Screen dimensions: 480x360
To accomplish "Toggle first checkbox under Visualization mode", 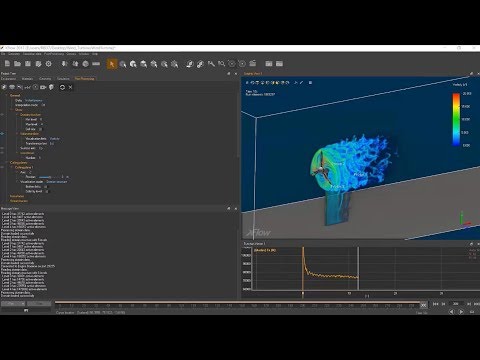I will tap(46, 187).
